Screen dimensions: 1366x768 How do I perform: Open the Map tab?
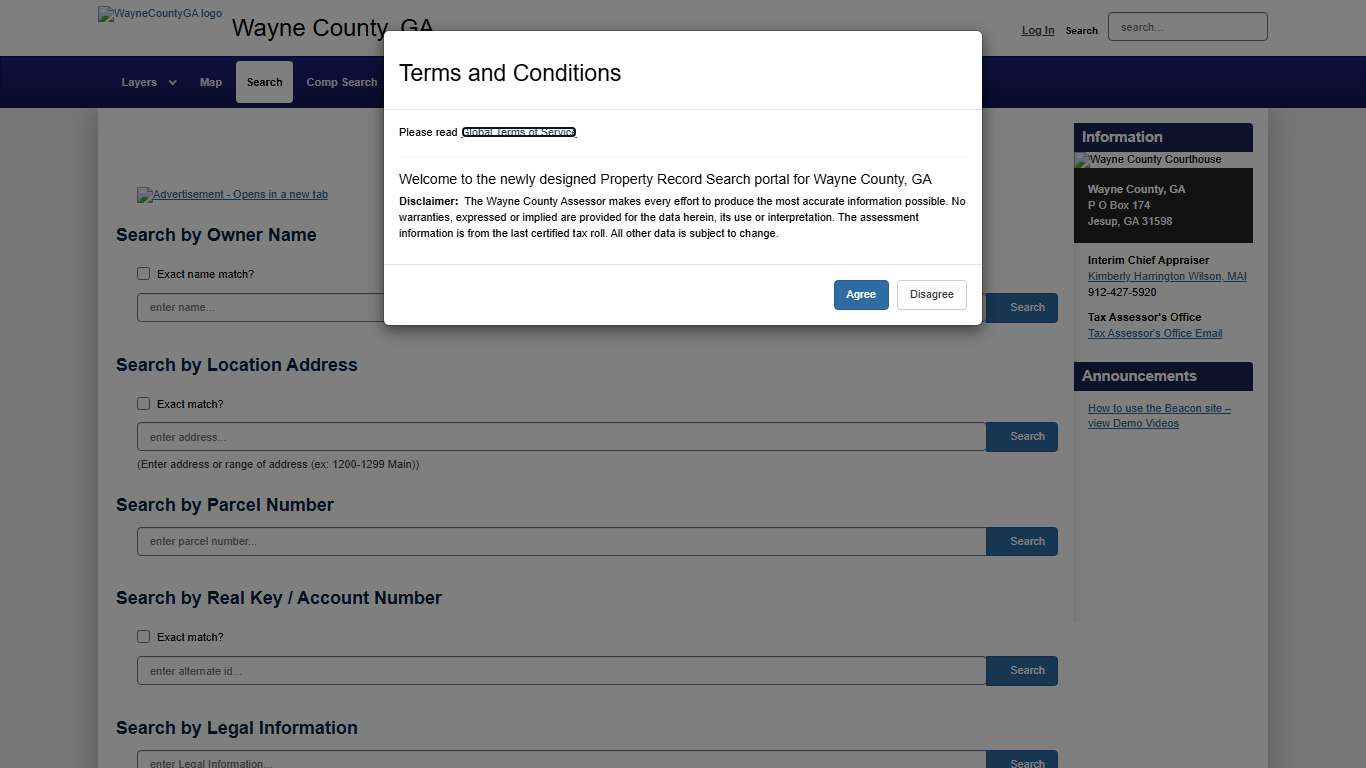tap(211, 82)
